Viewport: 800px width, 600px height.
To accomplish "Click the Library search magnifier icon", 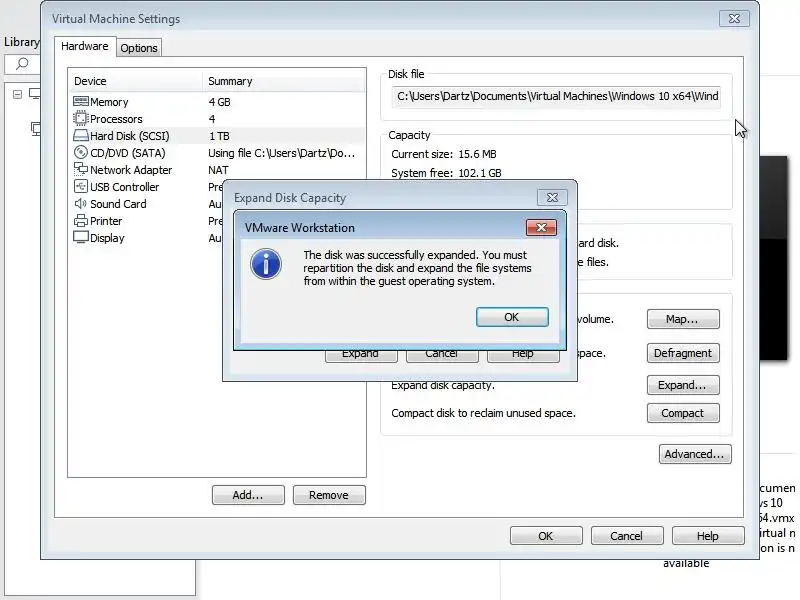I will coord(22,64).
